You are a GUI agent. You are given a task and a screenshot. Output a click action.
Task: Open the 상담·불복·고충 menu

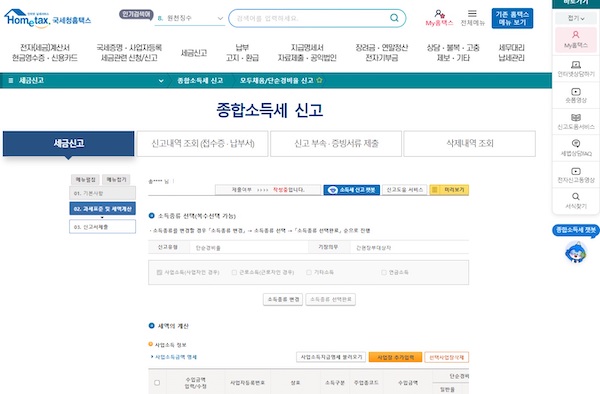coord(453,53)
